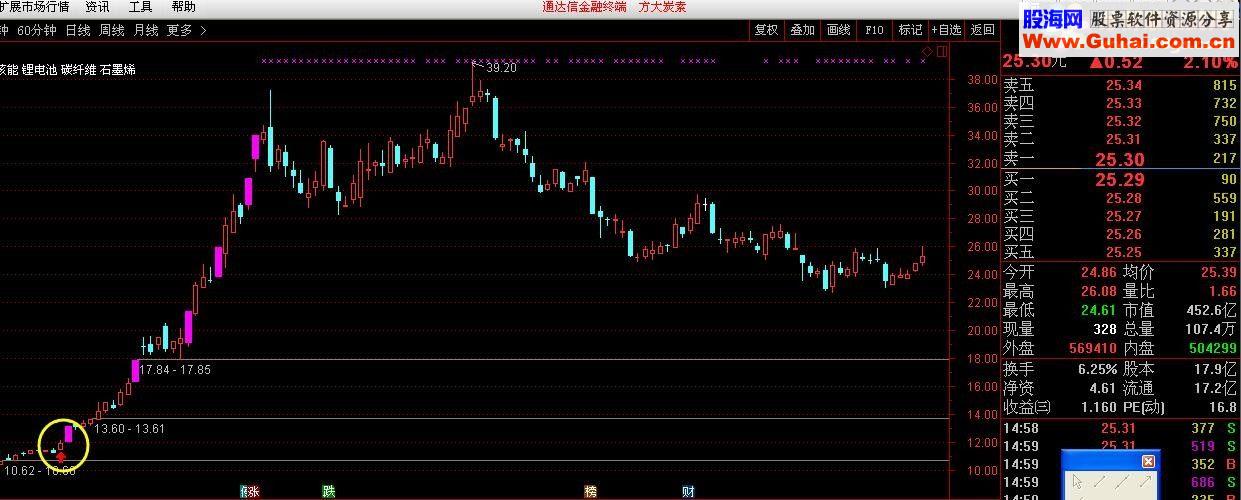The width and height of the screenshot is (1241, 500).
Task: Click the 财 marker at the chart bottom
Action: point(688,491)
